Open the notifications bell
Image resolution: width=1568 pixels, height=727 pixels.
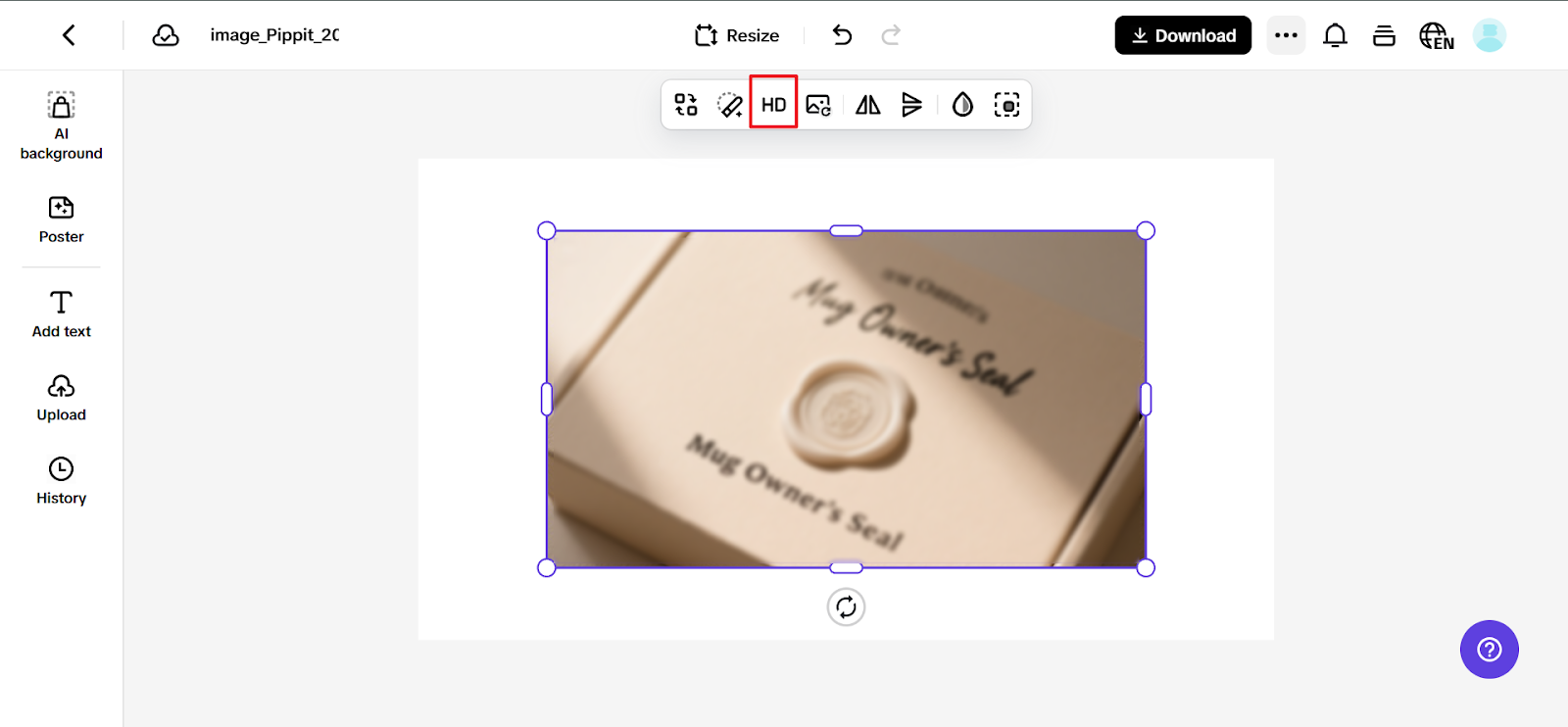[1335, 36]
